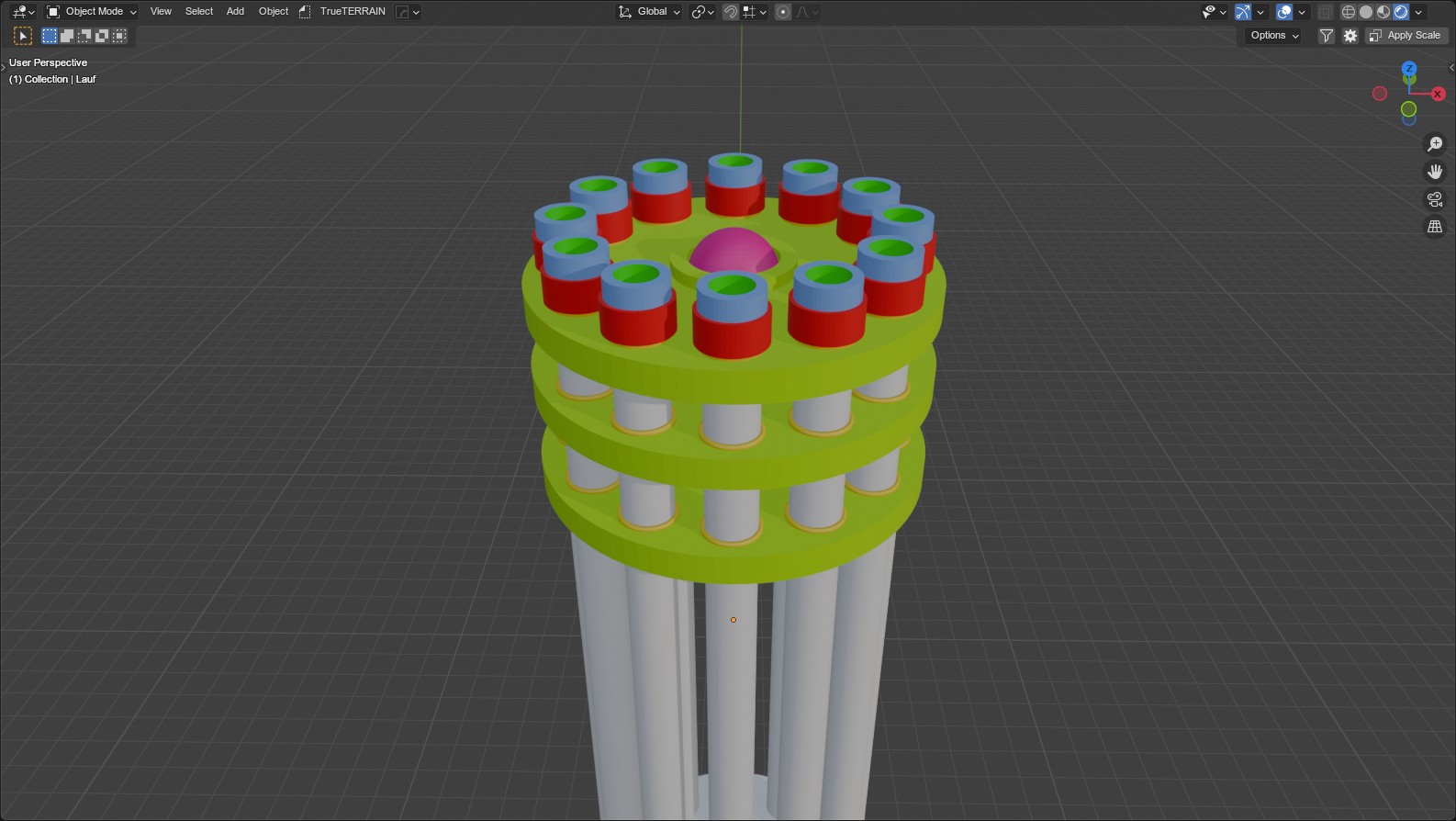Click the icon left of TrueTERRAIN

[x=305, y=12]
